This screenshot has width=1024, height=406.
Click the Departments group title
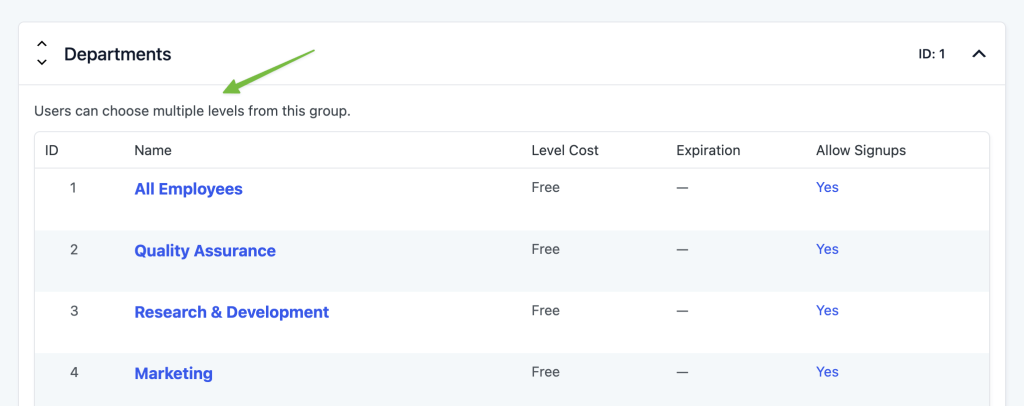point(118,54)
